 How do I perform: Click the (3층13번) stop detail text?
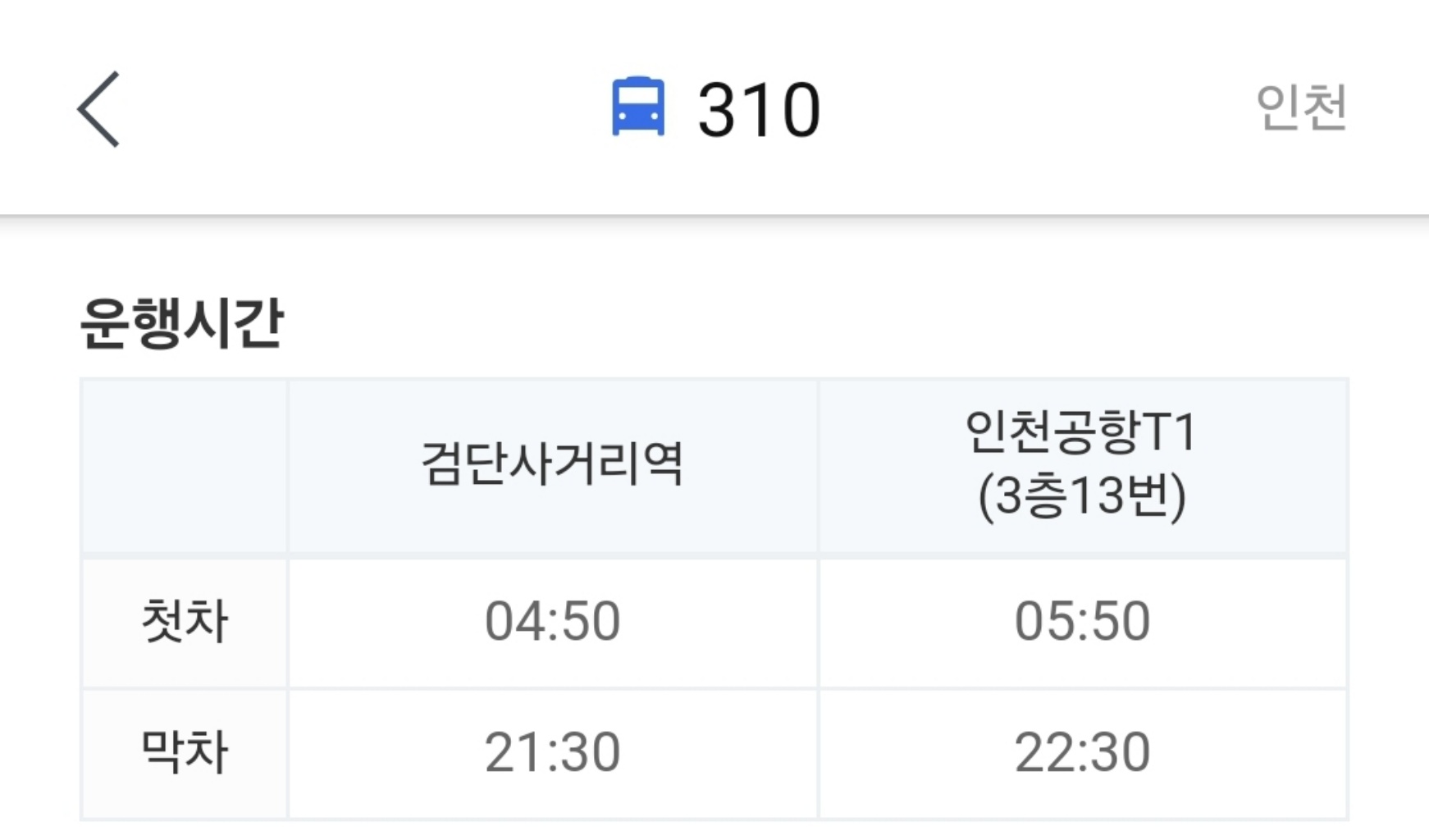coord(1081,496)
